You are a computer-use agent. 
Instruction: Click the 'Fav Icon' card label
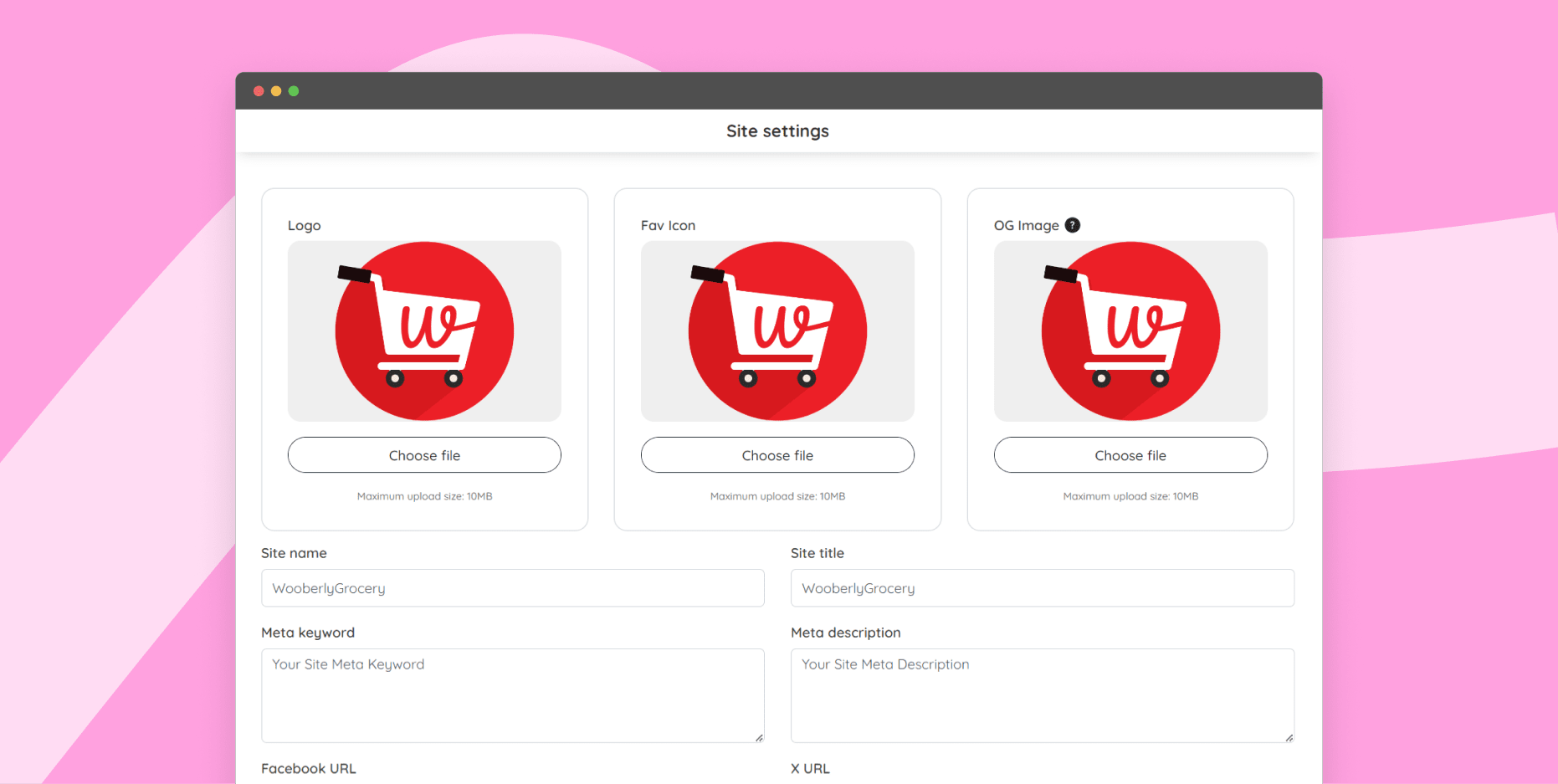(668, 226)
